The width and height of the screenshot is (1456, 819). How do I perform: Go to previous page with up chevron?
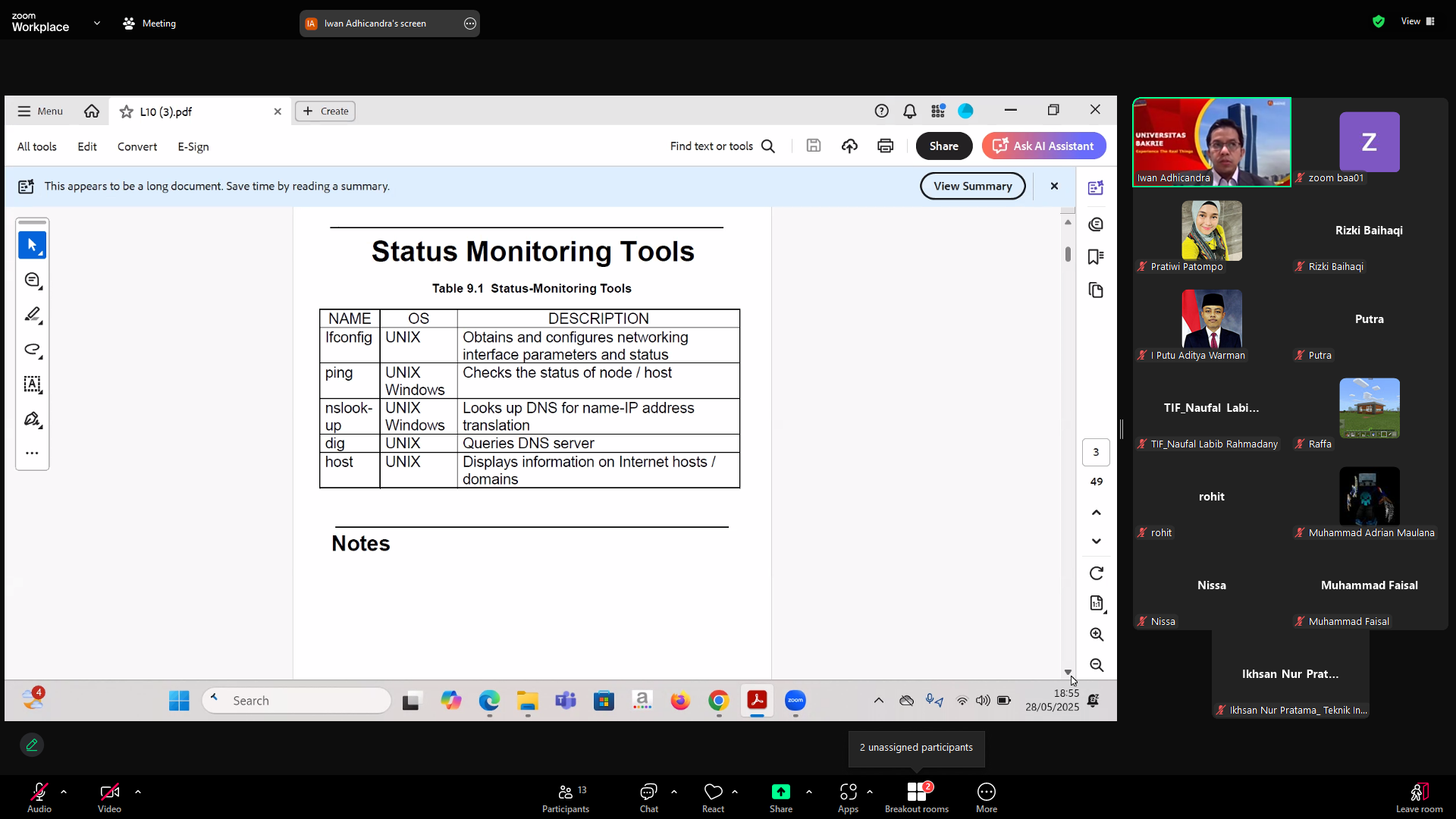(x=1097, y=513)
